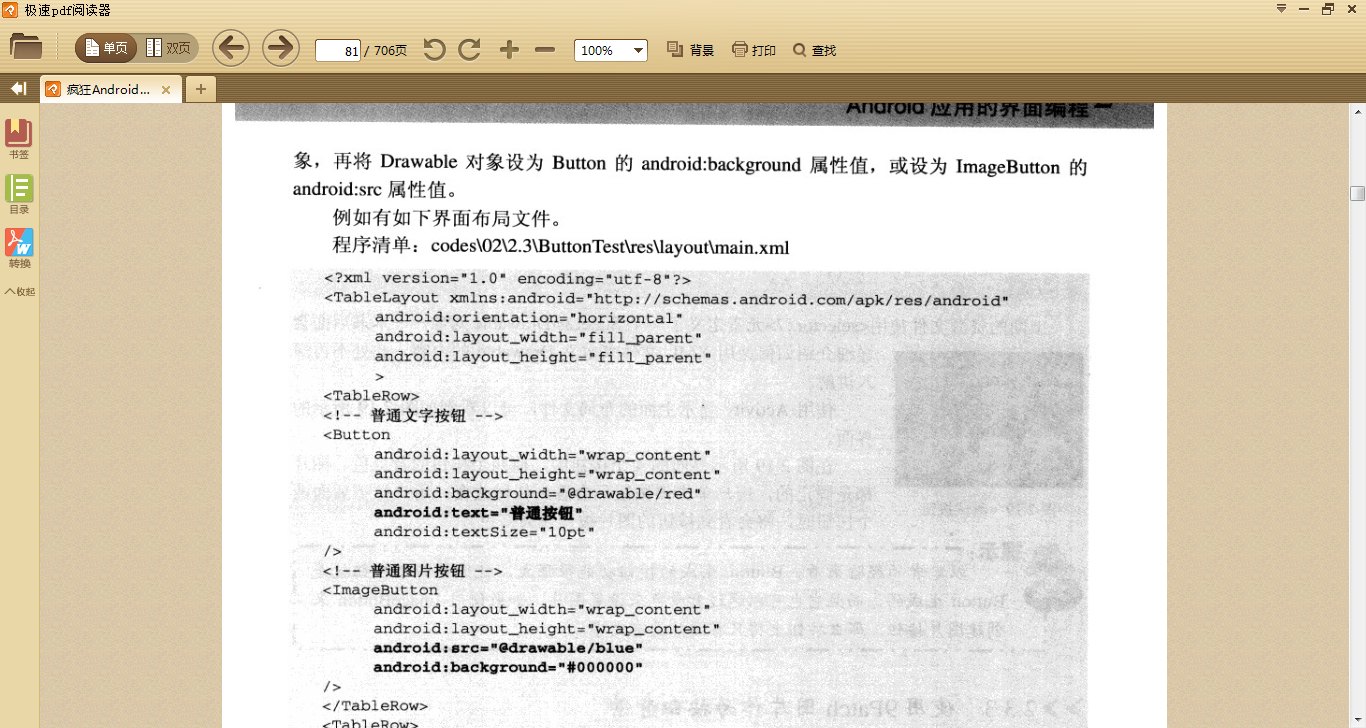
Task: Rotate the page counterclockwise
Action: [434, 49]
